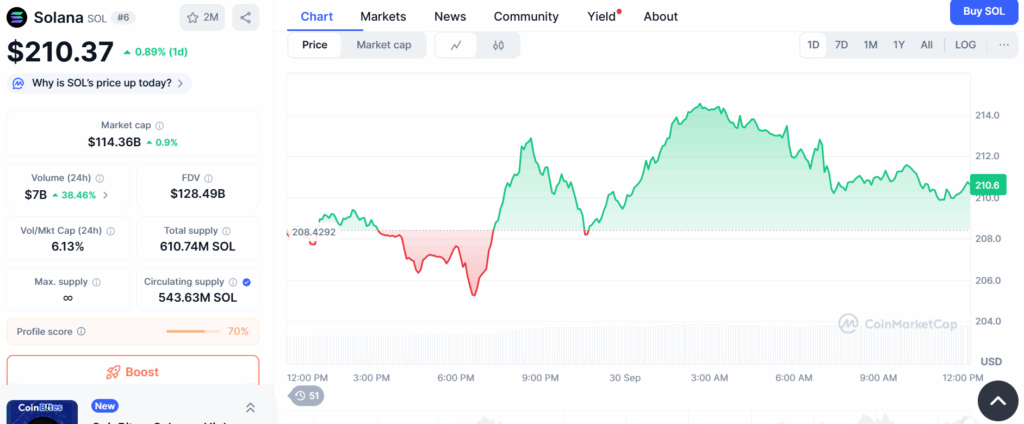Enable LOG scale on the chart
The height and width of the screenshot is (424, 1024).
pos(965,45)
